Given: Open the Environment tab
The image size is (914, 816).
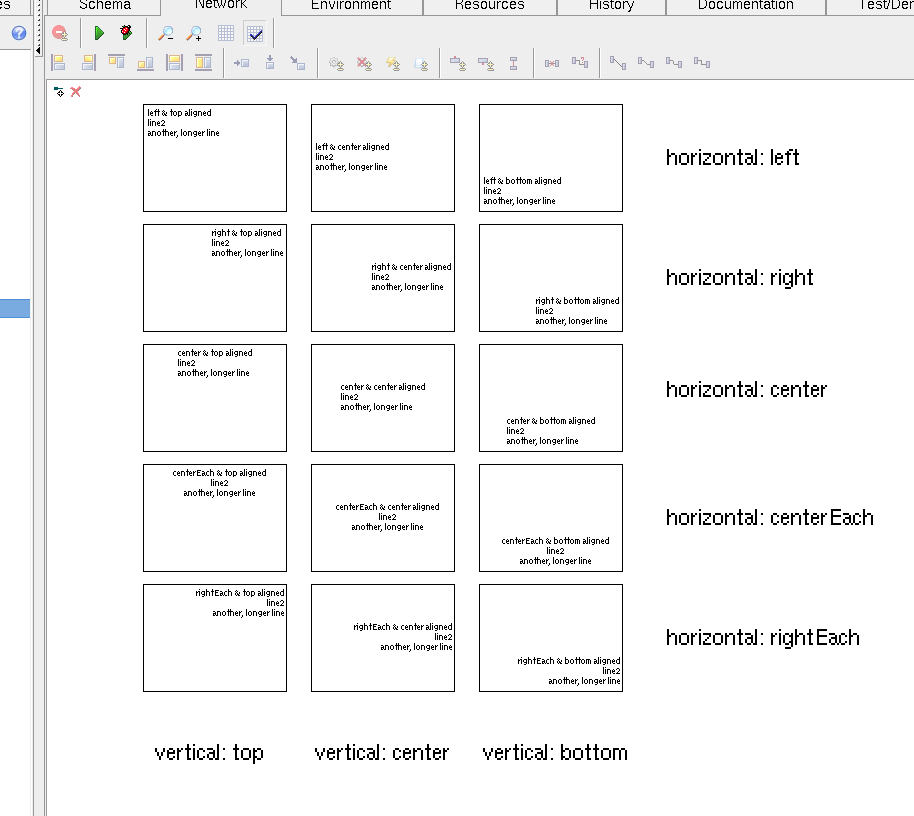Looking at the screenshot, I should pyautogui.click(x=351, y=6).
